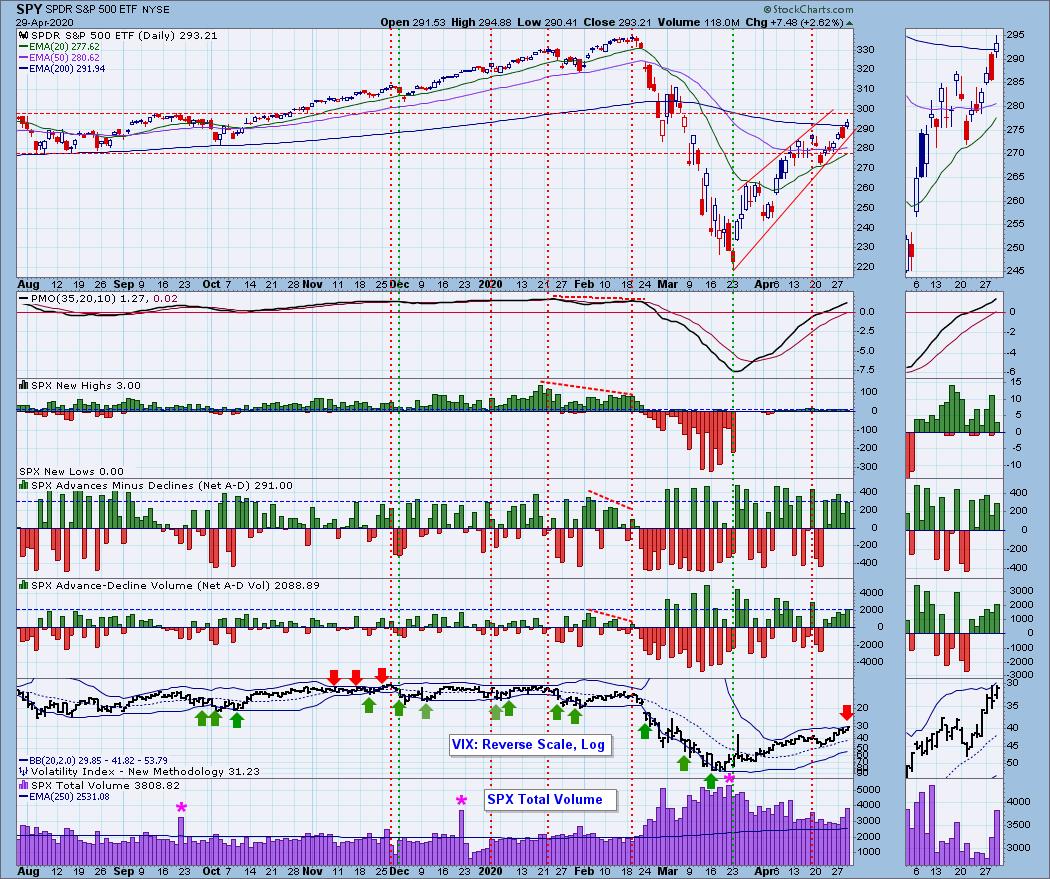
Task: Select the SPDR S&P 500 ETF (Daily) legend
Action: click(125, 35)
